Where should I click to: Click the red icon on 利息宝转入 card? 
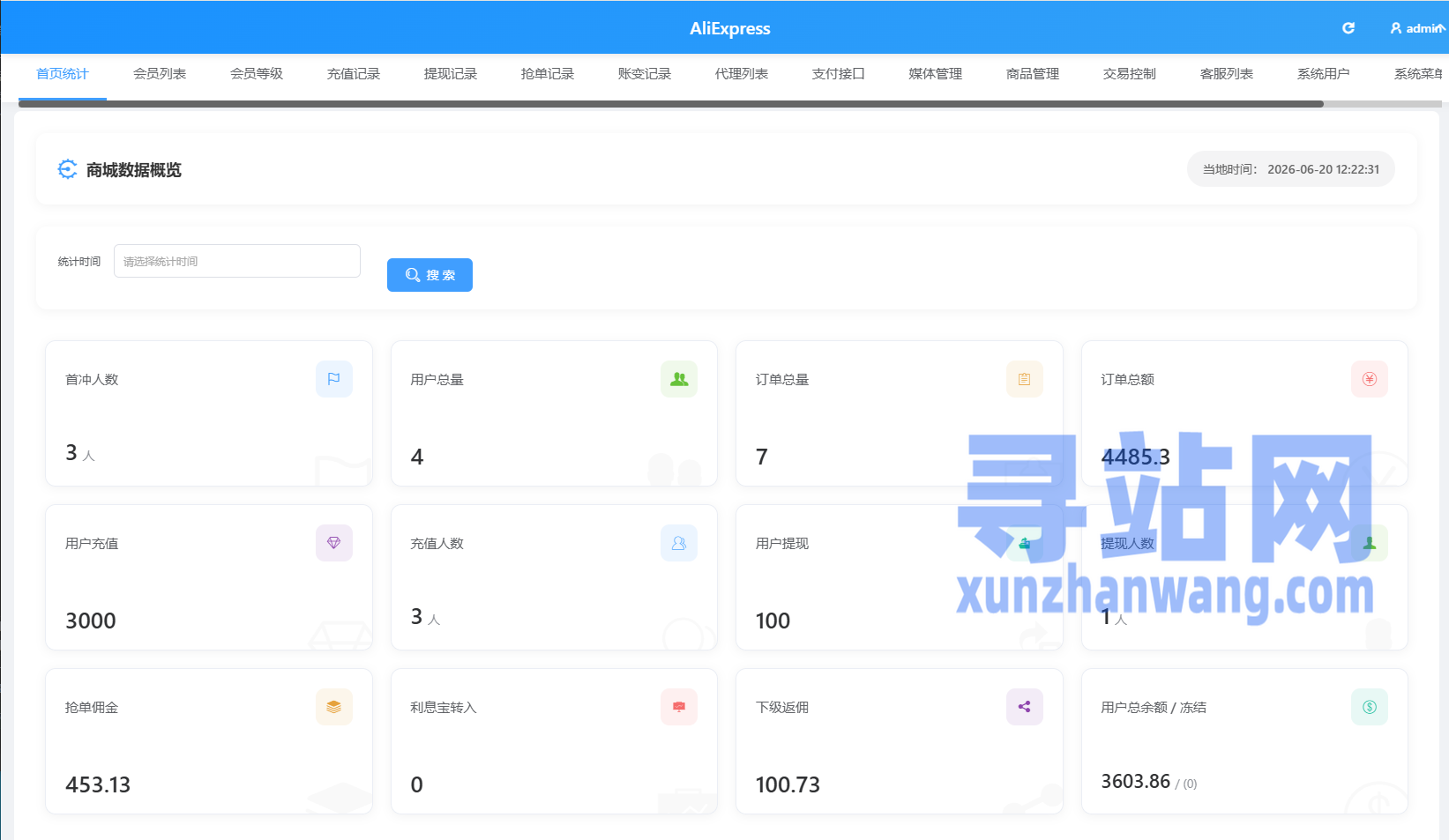pyautogui.click(x=679, y=707)
